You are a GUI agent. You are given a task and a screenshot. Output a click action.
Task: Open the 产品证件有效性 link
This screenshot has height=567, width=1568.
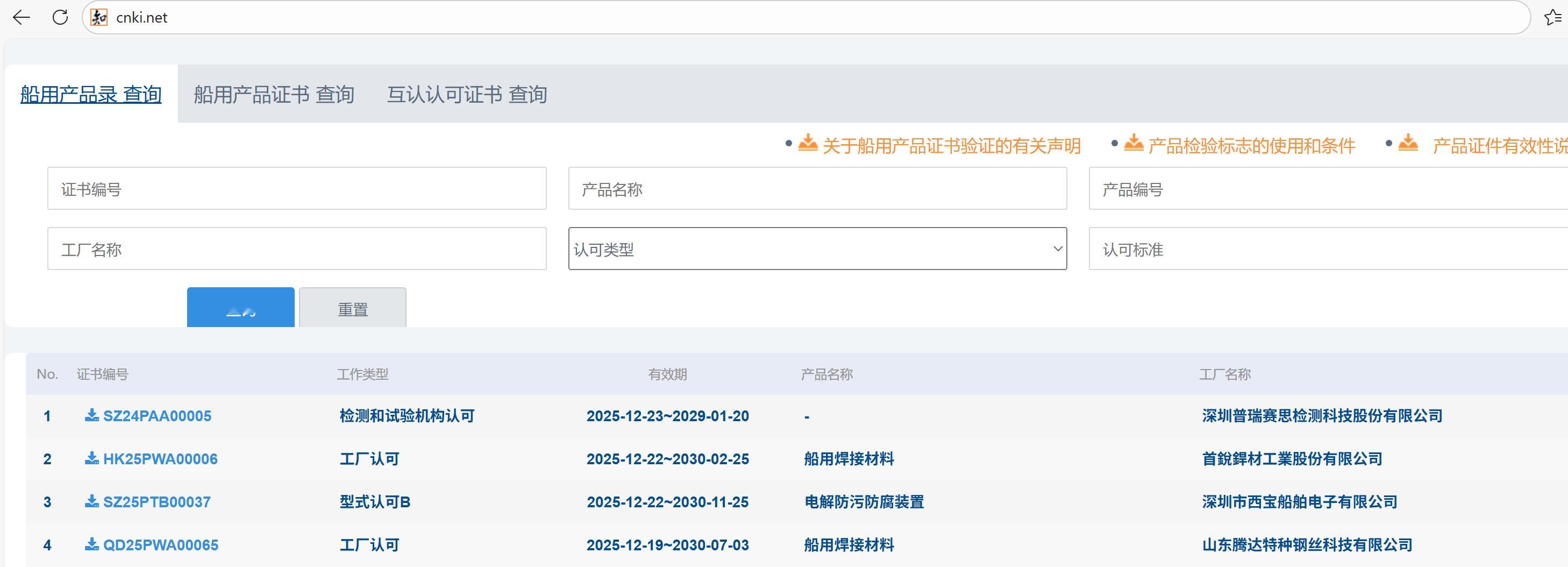point(1500,146)
